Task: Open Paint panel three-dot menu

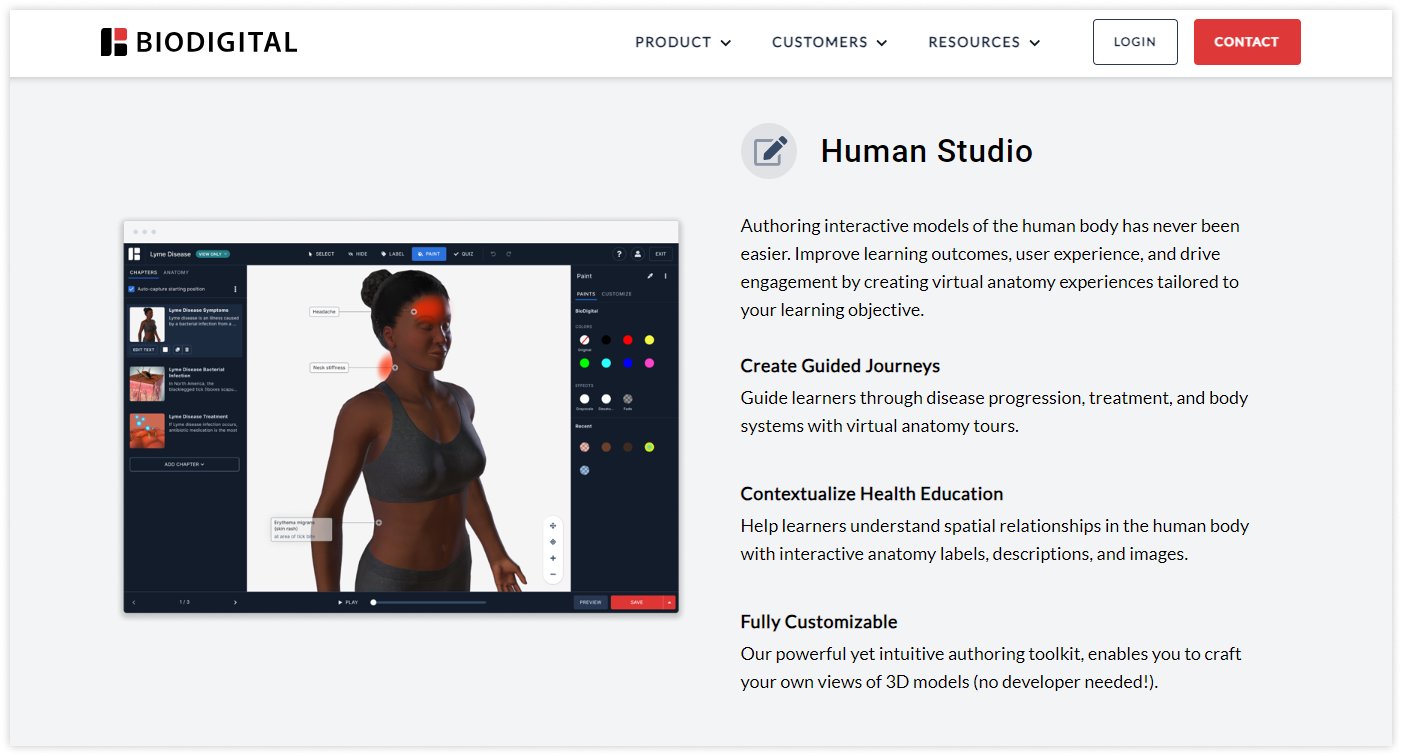Action: click(x=665, y=276)
